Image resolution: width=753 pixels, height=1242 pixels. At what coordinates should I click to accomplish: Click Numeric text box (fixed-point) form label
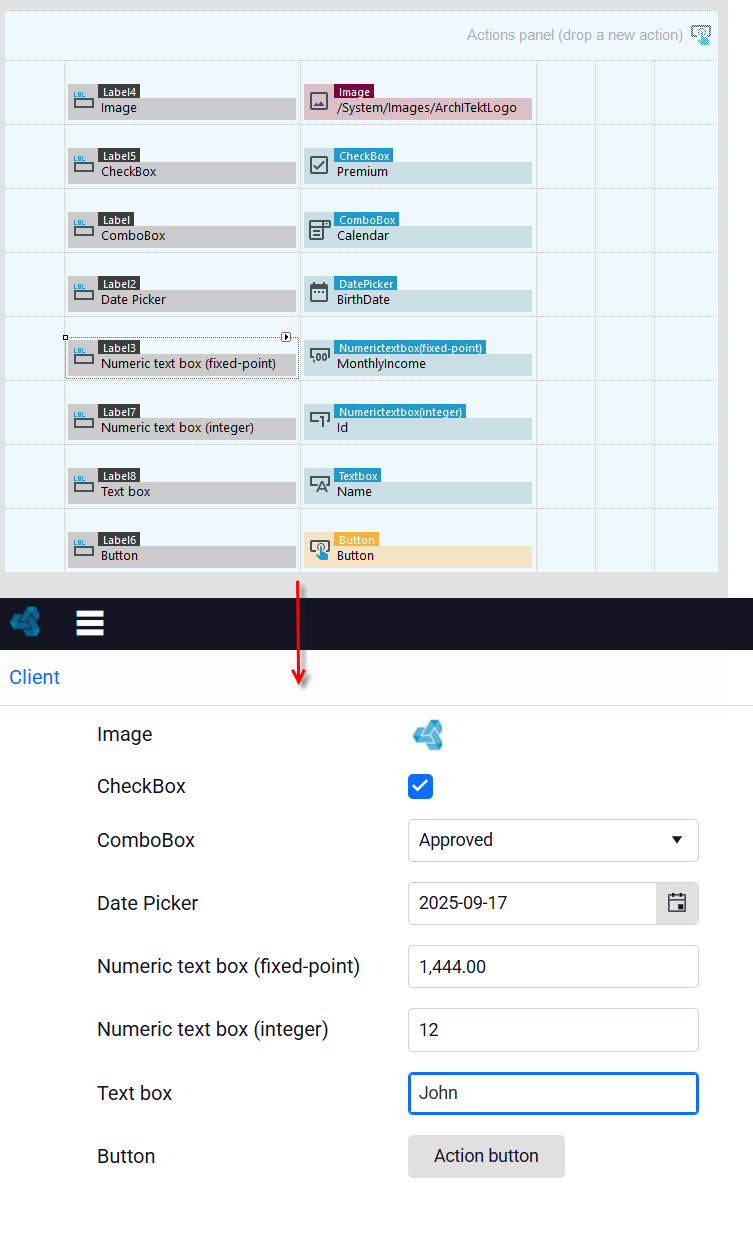[x=228, y=967]
